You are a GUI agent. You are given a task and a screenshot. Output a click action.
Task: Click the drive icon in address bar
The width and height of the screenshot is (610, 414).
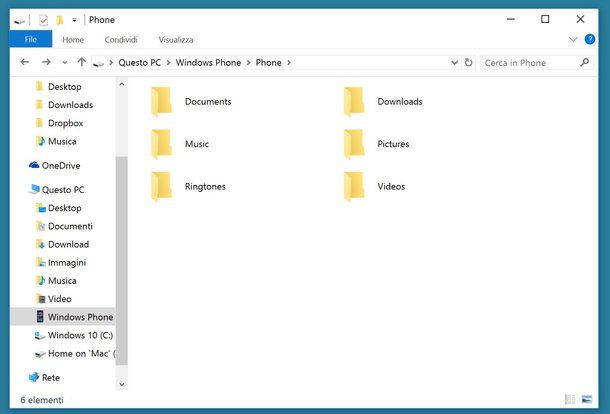click(98, 63)
